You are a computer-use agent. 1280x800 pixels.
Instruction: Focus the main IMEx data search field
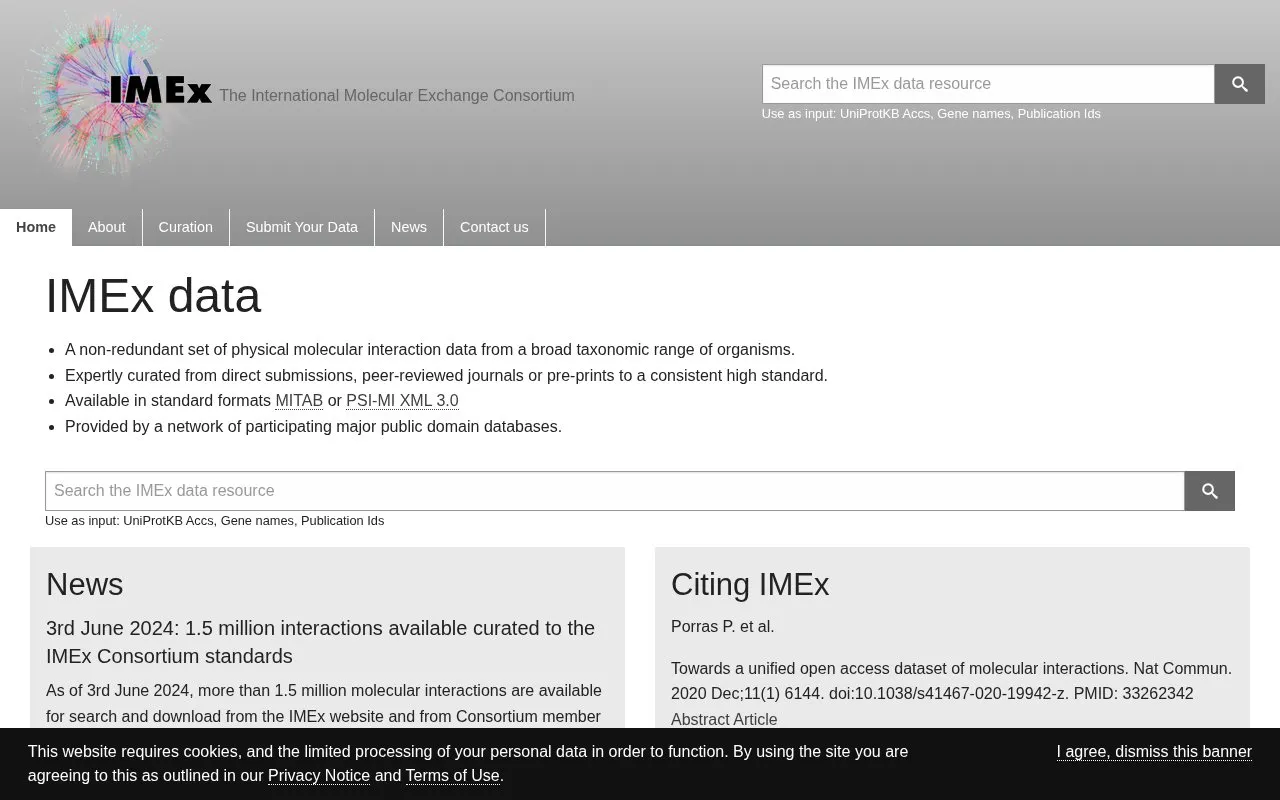coord(615,491)
